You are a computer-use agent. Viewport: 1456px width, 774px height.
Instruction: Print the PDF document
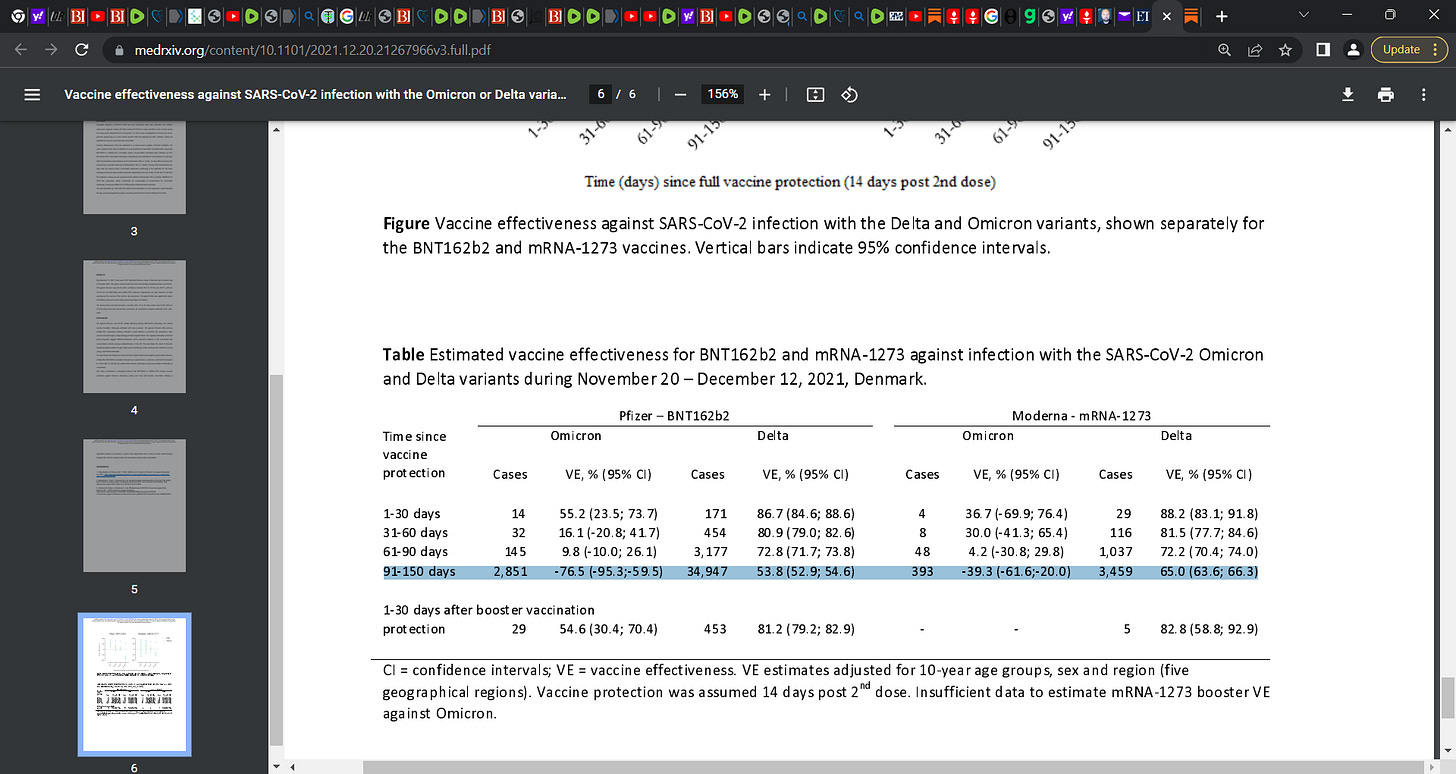(1386, 94)
